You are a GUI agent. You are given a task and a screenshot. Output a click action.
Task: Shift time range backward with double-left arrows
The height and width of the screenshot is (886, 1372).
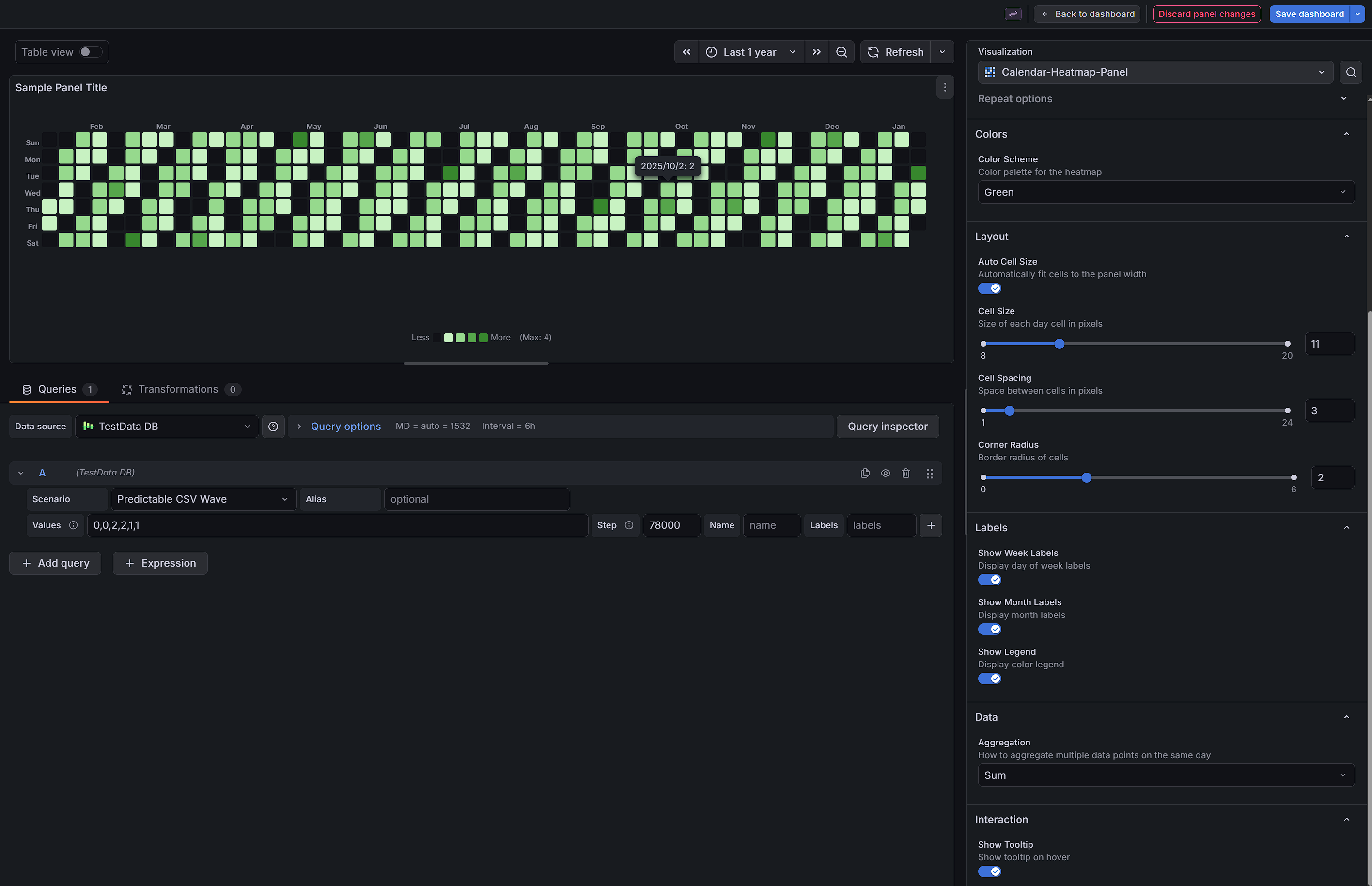pyautogui.click(x=686, y=52)
